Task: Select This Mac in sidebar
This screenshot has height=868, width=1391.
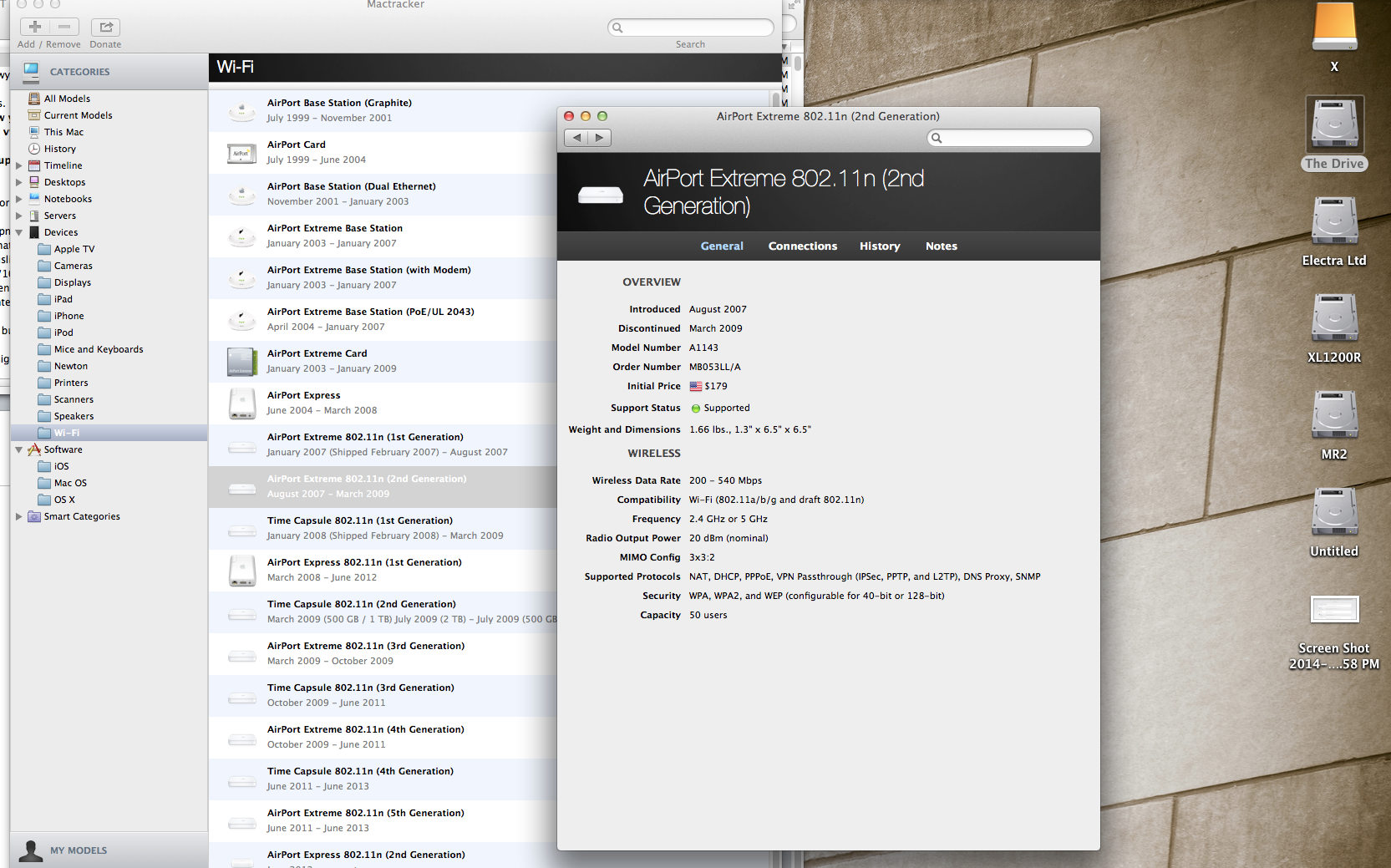Action: coord(63,132)
